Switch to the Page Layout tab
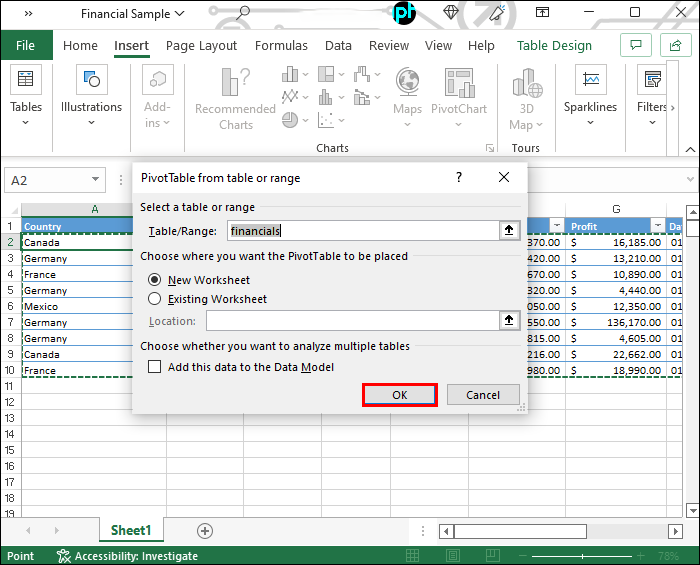Viewport: 700px width, 565px height. point(201,46)
